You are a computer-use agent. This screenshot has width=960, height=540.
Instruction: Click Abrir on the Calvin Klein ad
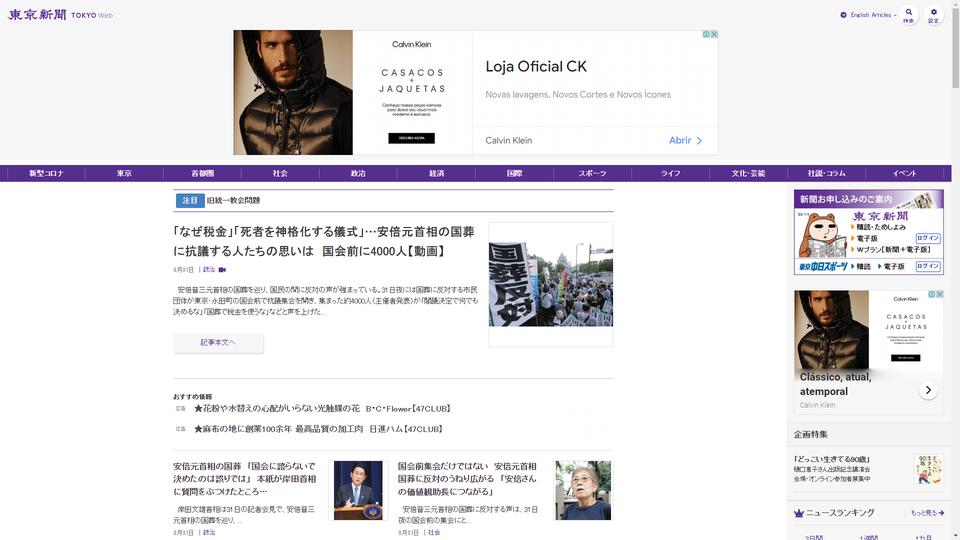pos(685,140)
